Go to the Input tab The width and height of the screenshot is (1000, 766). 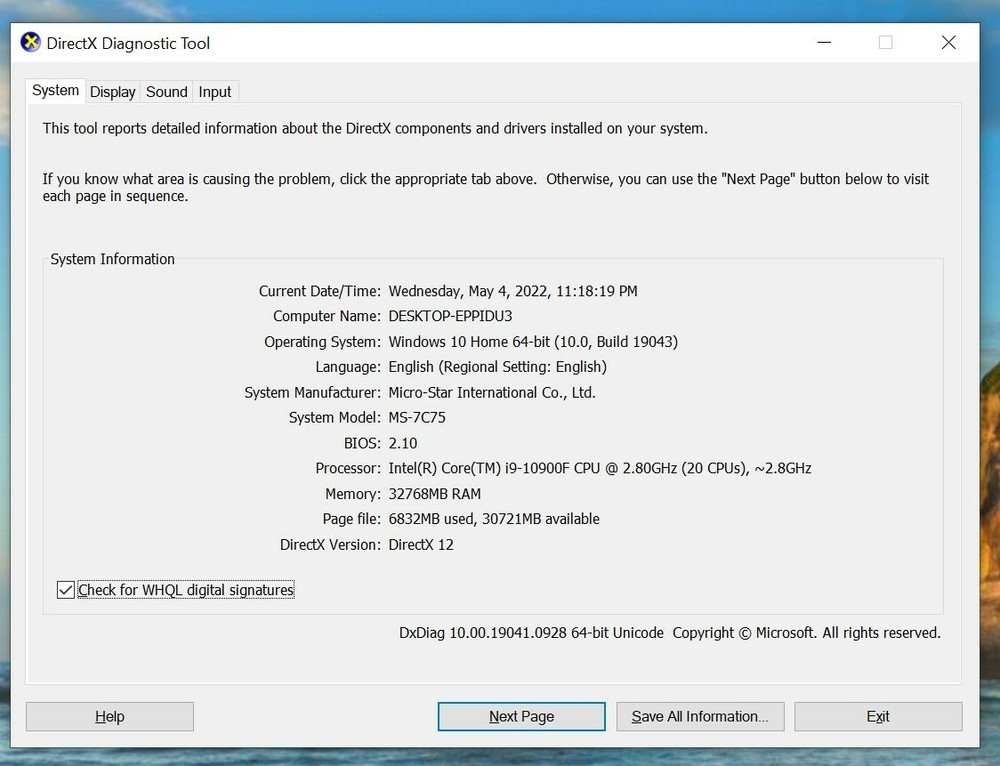click(x=214, y=92)
